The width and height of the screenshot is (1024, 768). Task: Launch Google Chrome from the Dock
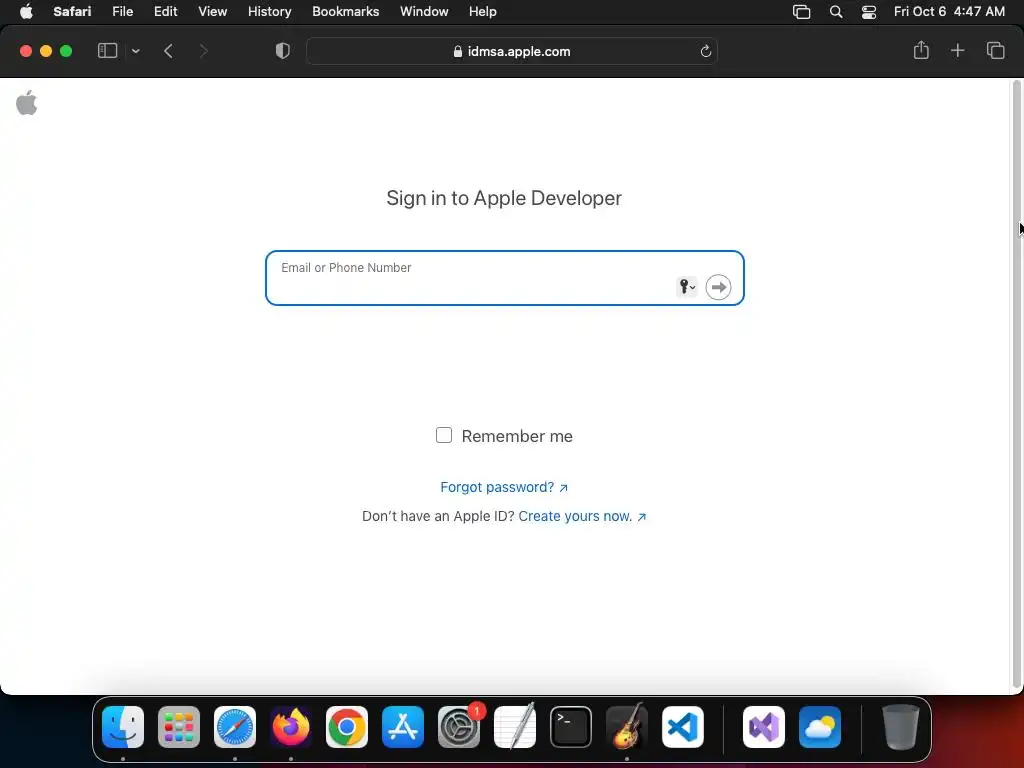347,727
